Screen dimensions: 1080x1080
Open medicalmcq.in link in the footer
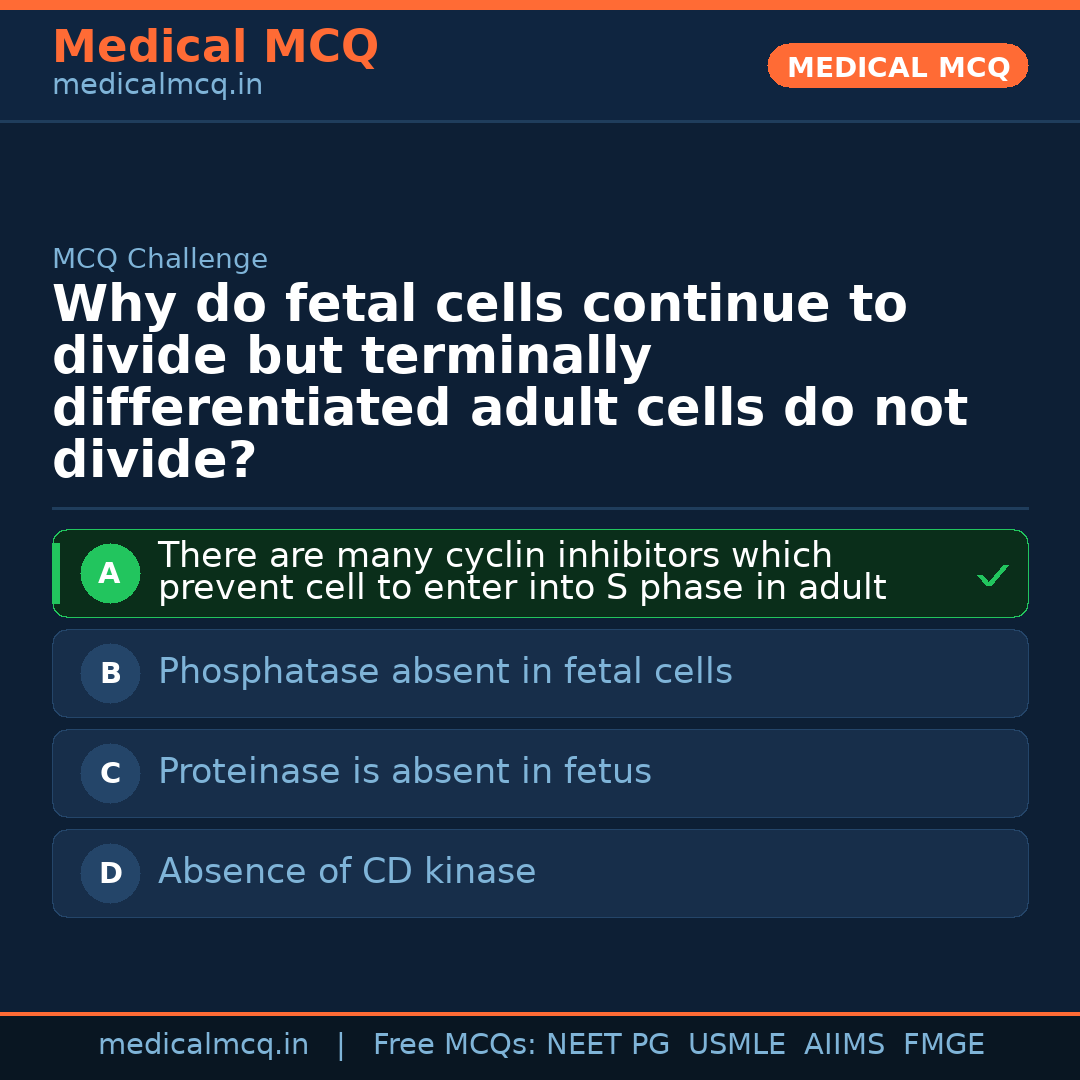point(203,1045)
